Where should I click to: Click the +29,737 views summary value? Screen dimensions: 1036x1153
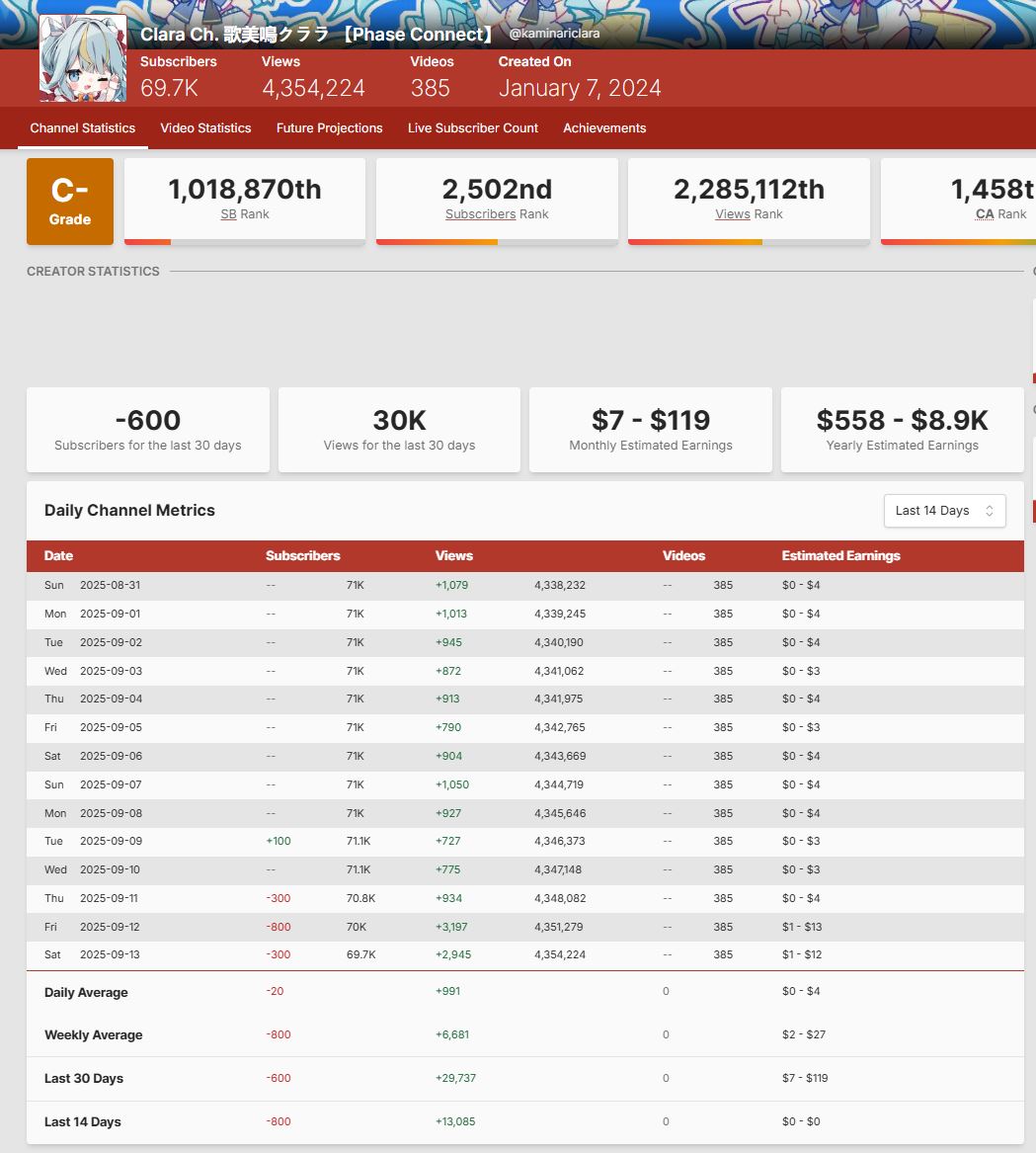(455, 1079)
